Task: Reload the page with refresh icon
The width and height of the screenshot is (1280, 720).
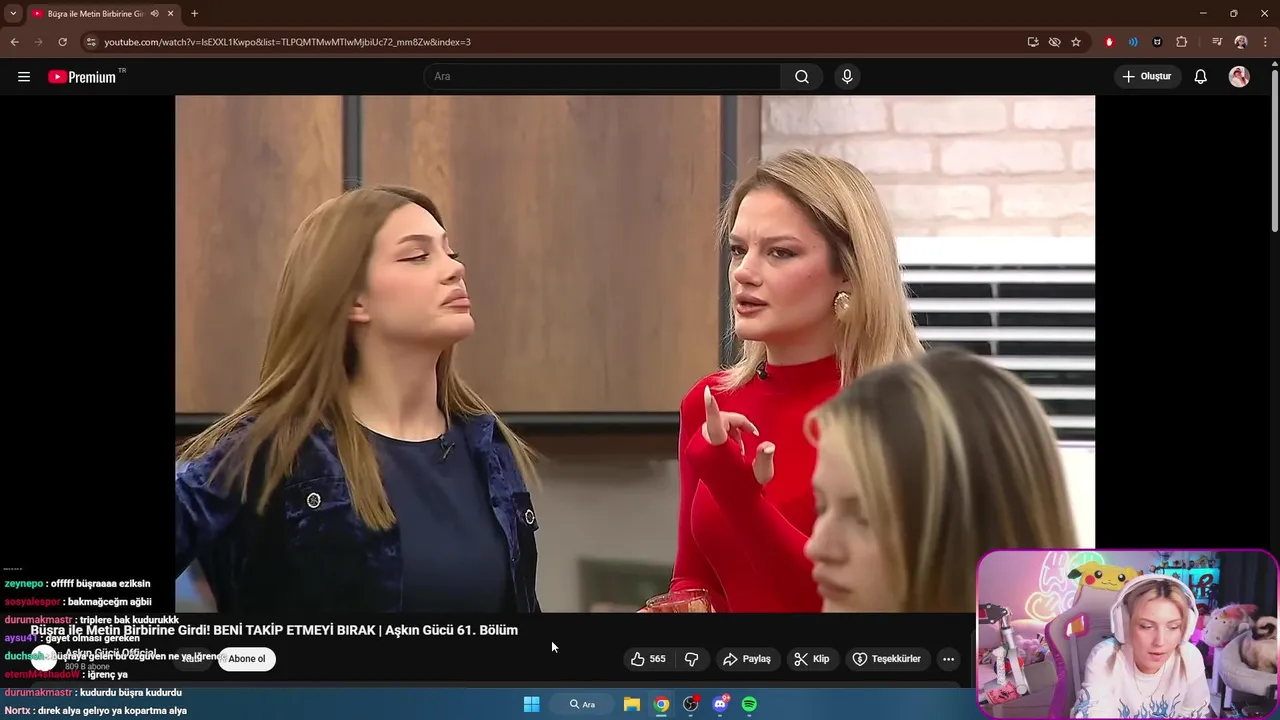Action: pos(62,42)
